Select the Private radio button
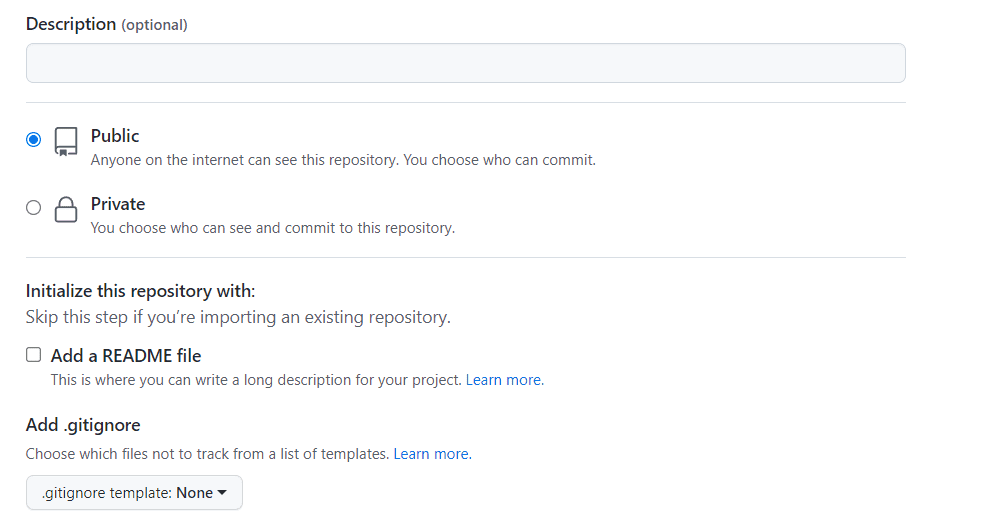Screen dimensions: 981x528 click(x=34, y=208)
